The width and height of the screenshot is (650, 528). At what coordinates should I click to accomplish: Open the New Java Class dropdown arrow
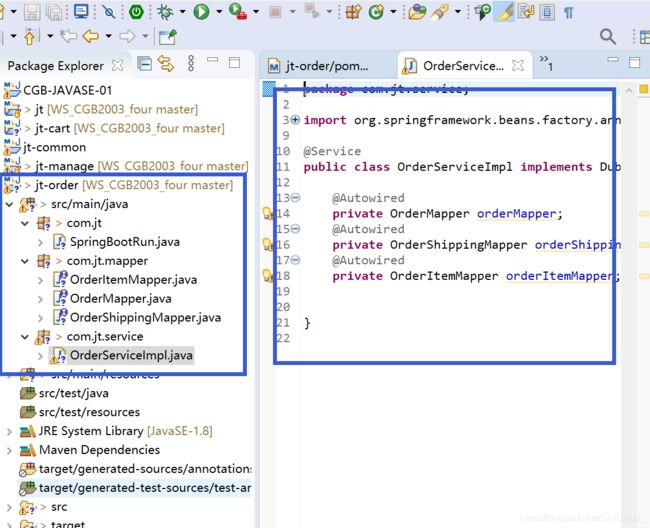coord(393,12)
